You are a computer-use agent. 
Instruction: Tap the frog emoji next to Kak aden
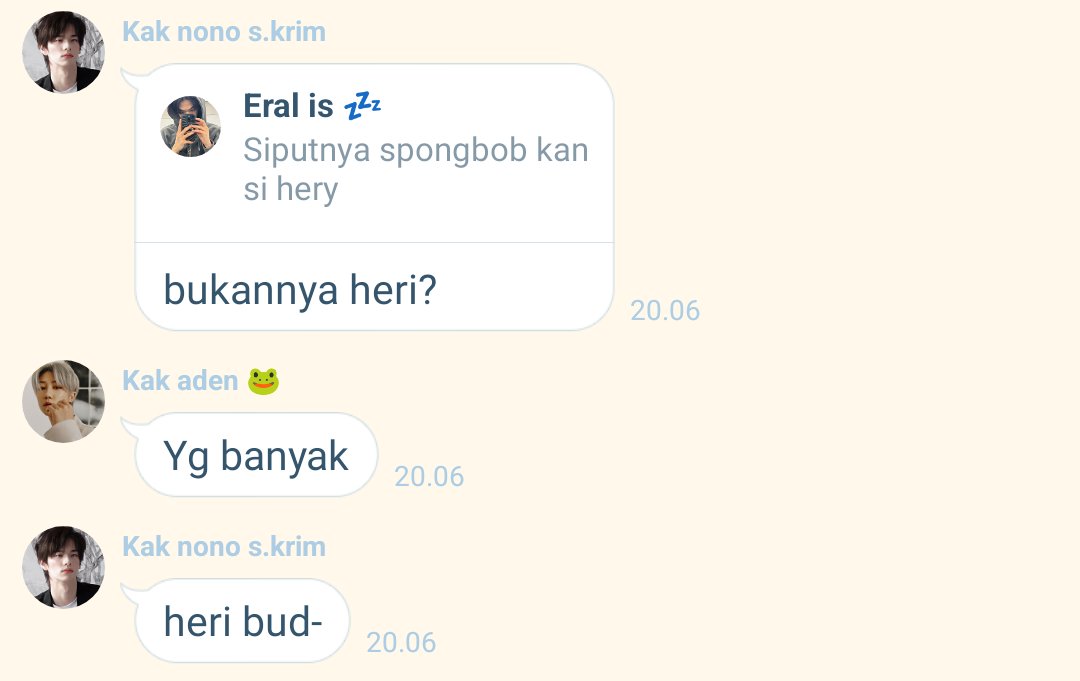[x=263, y=381]
